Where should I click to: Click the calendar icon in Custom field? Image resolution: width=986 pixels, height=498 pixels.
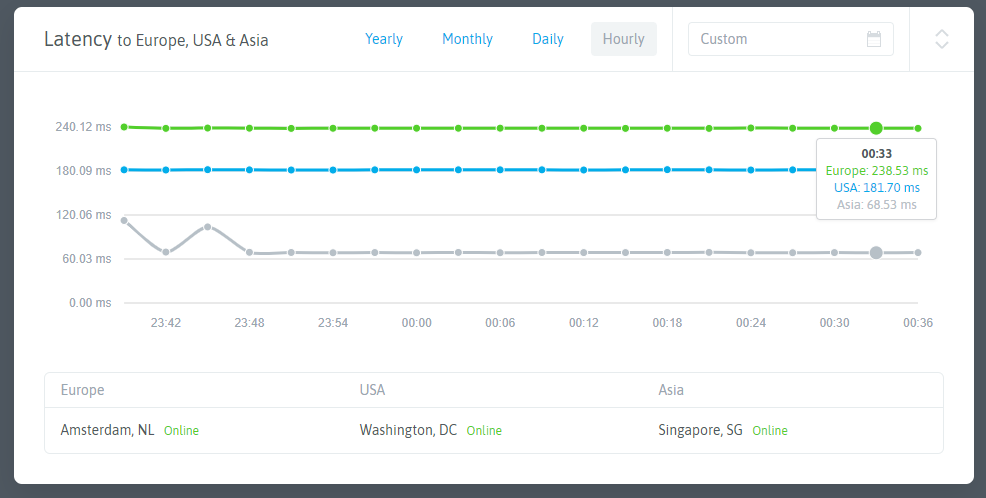874,40
